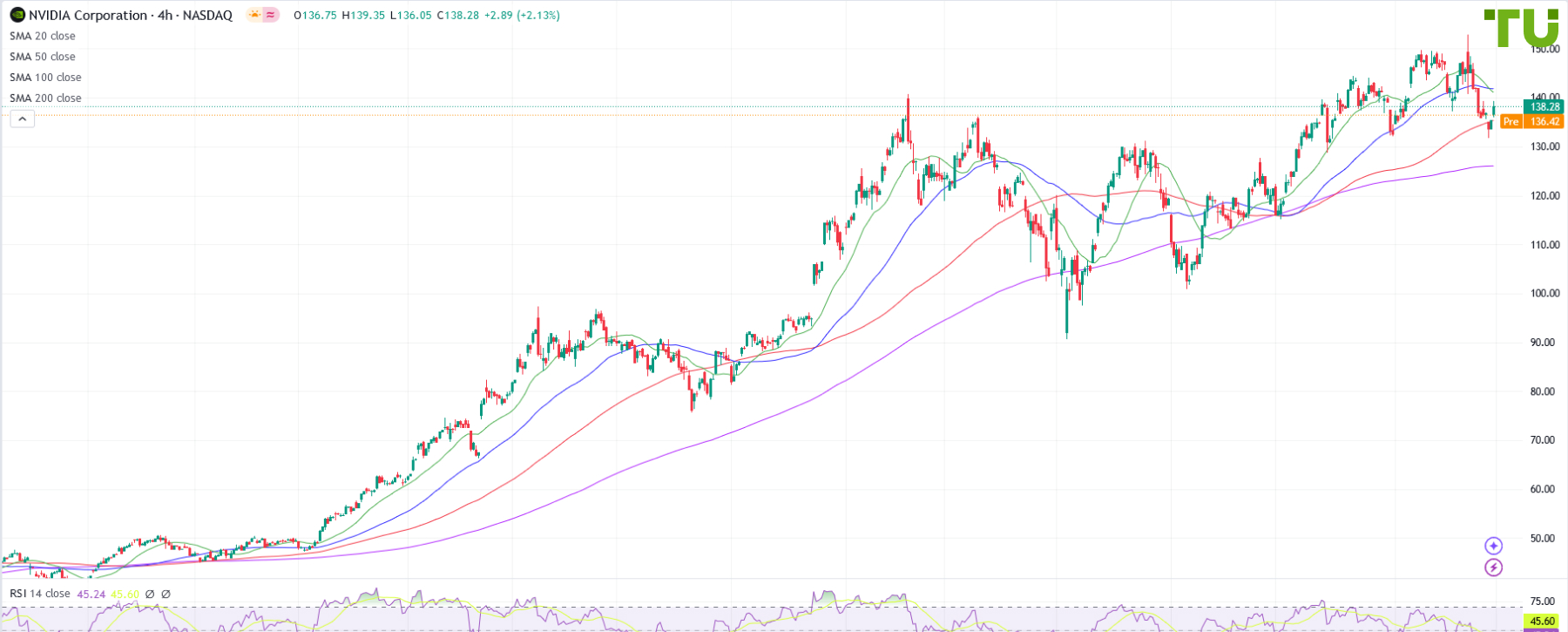Screen dimensions: 1568x632
Task: Select the RSI 14 close indicator label
Action: tap(40, 594)
